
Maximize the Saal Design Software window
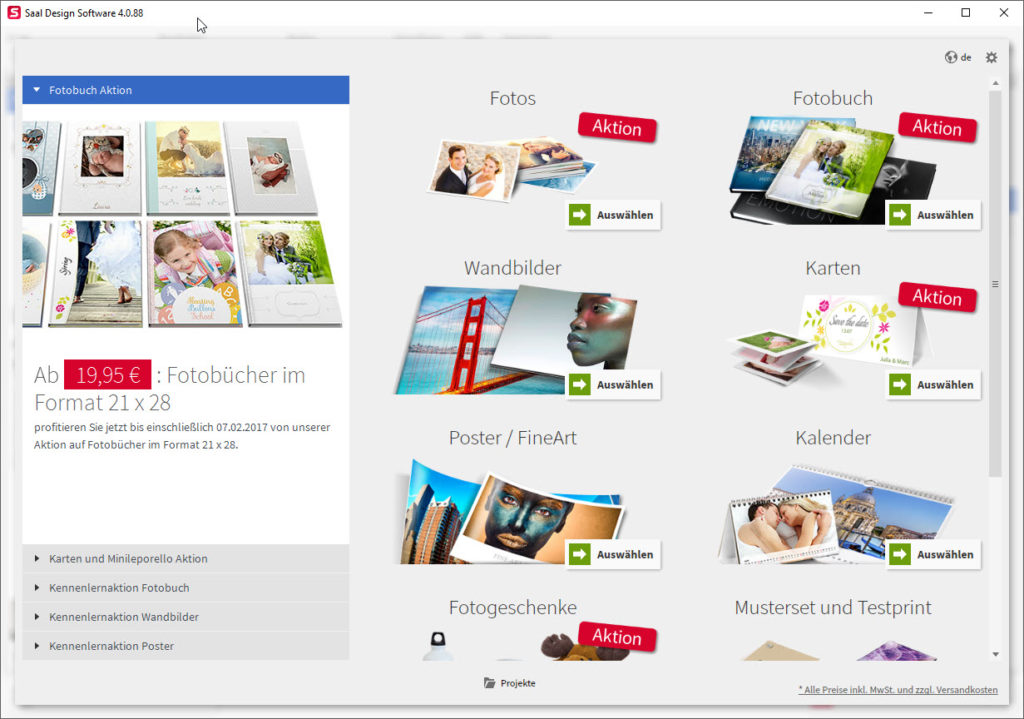[x=966, y=12]
